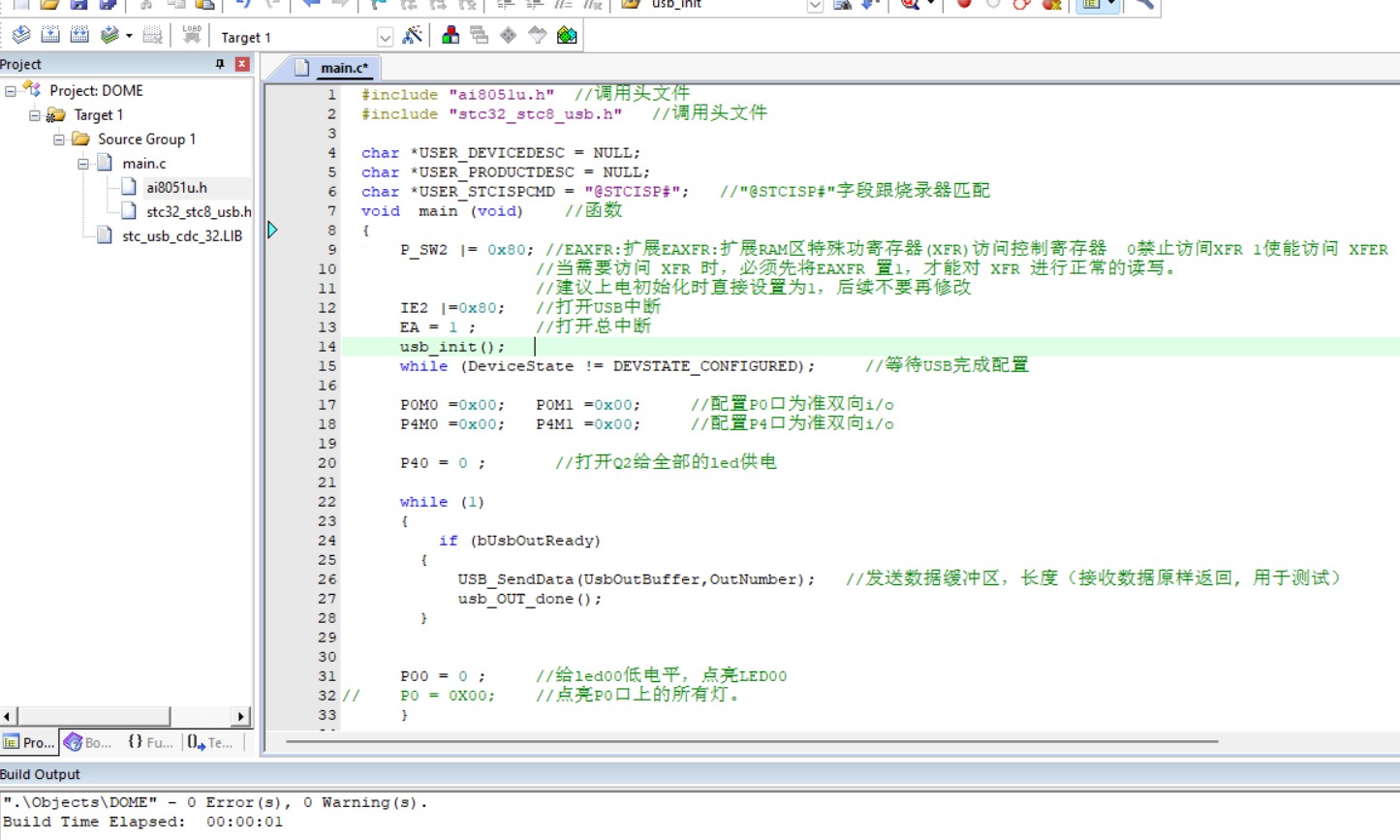Open stc32_stc8_usb.h in project tree

[x=199, y=211]
